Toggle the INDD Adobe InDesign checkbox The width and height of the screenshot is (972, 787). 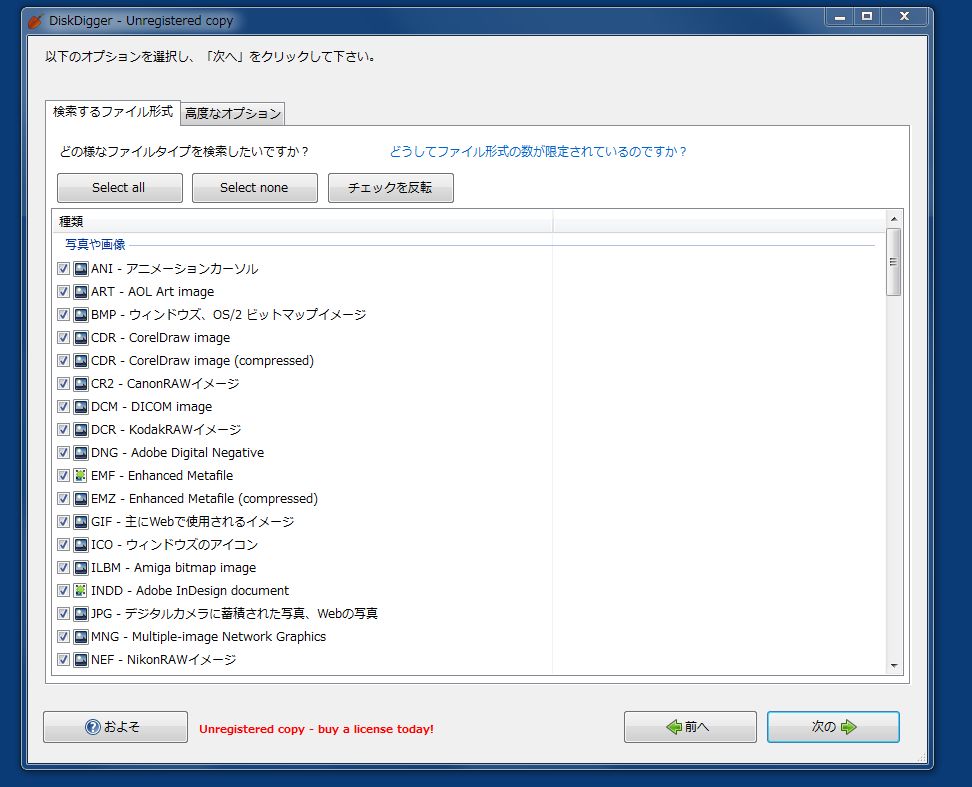pyautogui.click(x=63, y=591)
